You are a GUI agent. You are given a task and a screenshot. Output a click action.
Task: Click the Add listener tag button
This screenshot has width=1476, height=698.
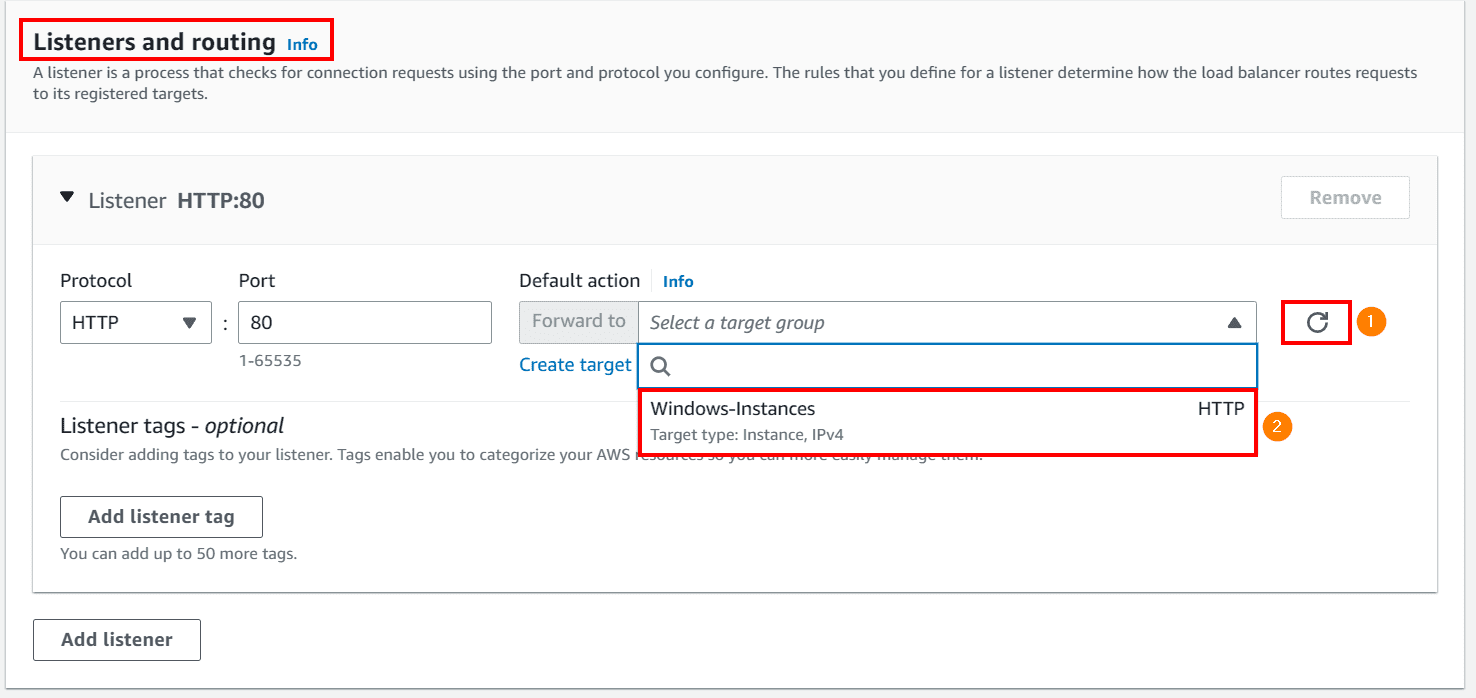(x=161, y=516)
